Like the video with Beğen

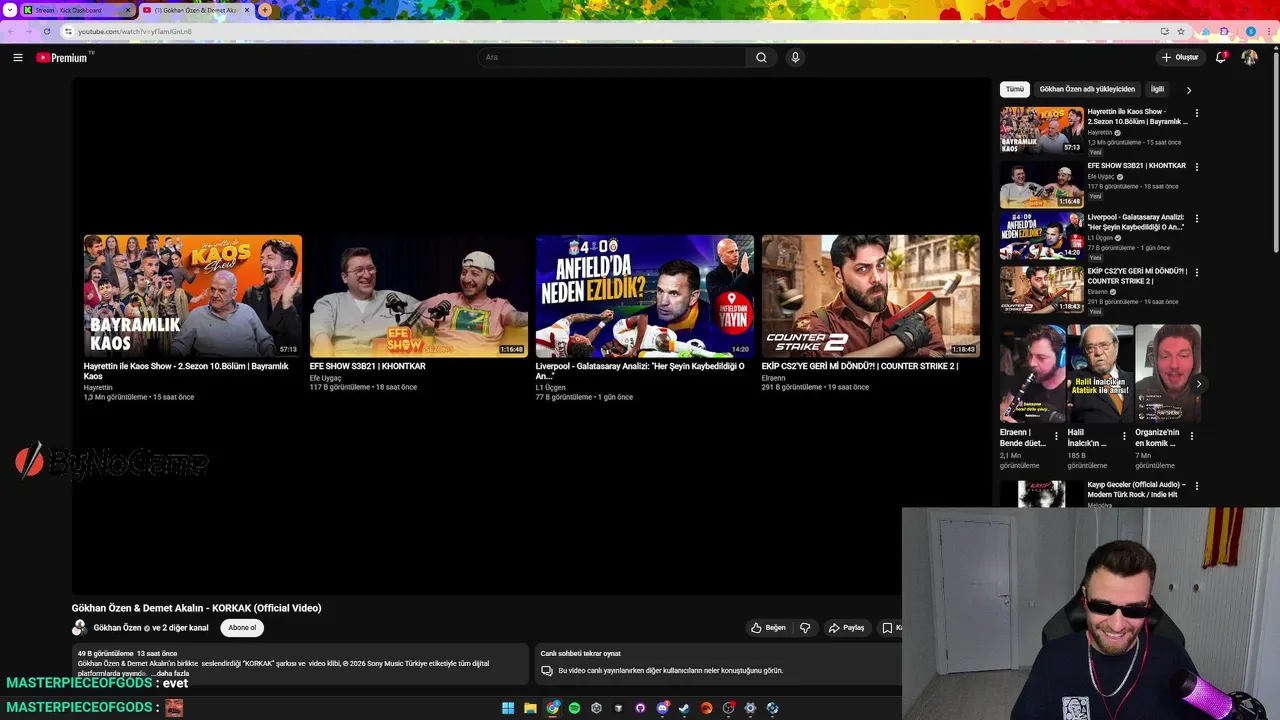[x=768, y=628]
